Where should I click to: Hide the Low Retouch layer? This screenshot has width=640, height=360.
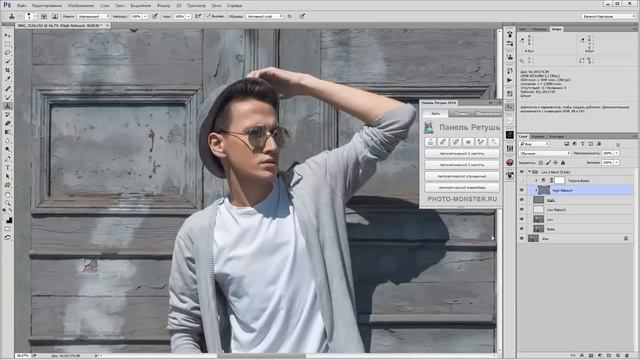[x=521, y=209]
